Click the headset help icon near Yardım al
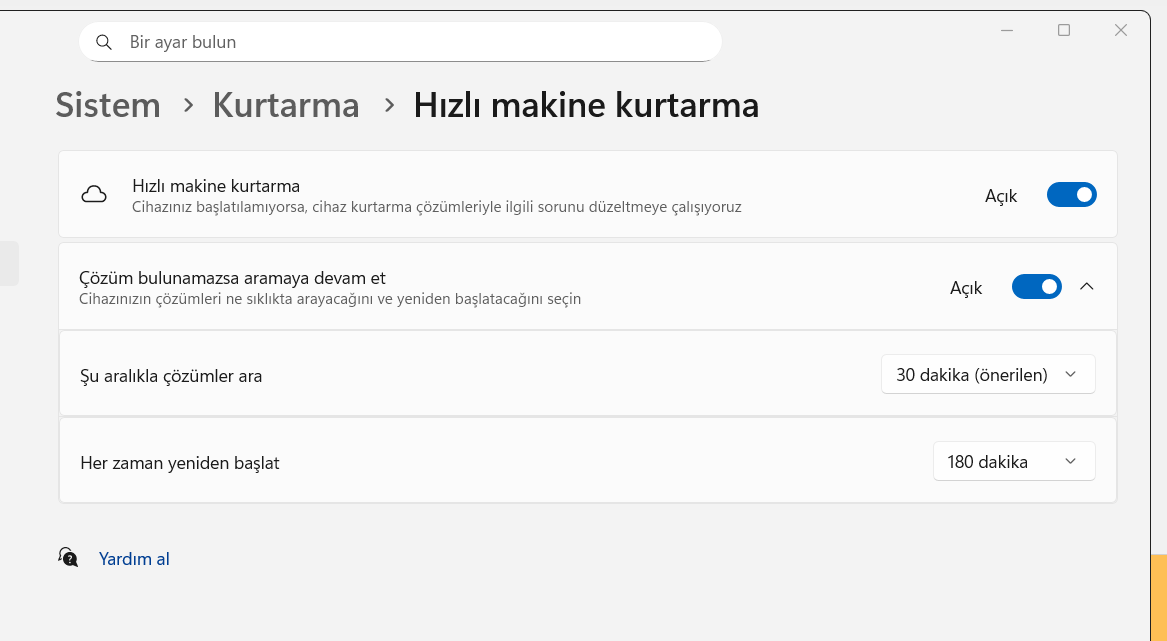This screenshot has height=641, width=1167. (x=68, y=557)
